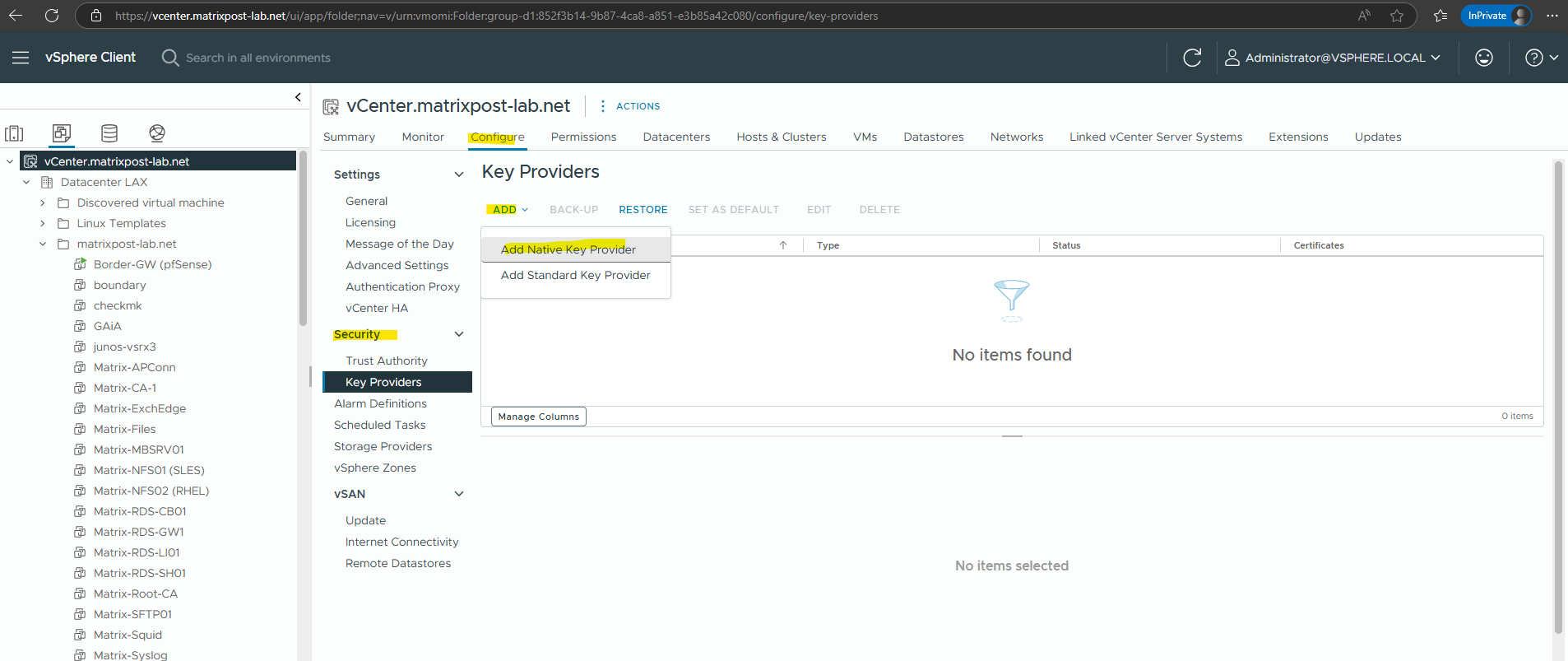Image resolution: width=1568 pixels, height=661 pixels.
Task: Select the Matrix-Files VM
Action: point(124,429)
